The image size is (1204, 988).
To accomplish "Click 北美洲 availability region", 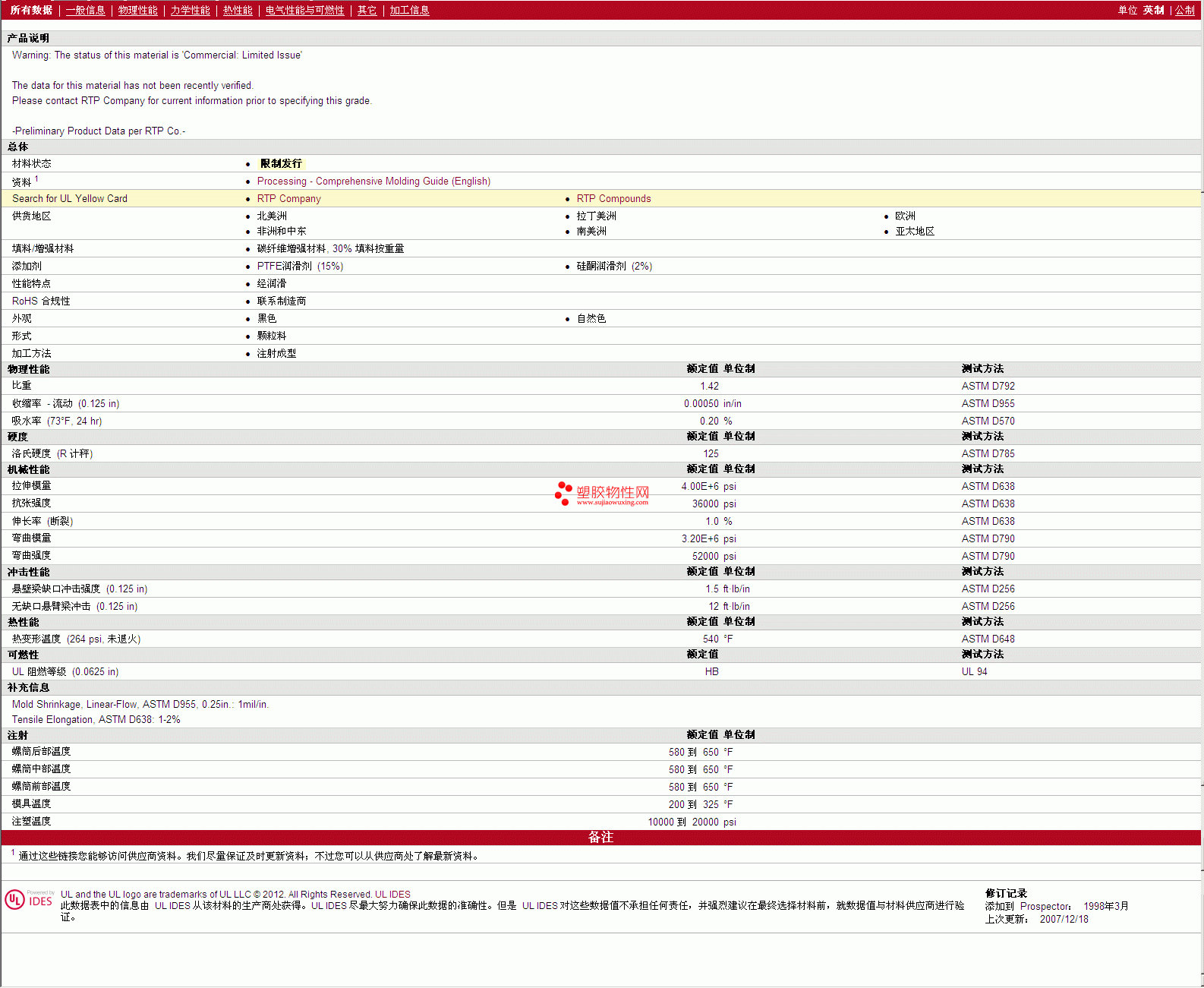I will (x=272, y=216).
